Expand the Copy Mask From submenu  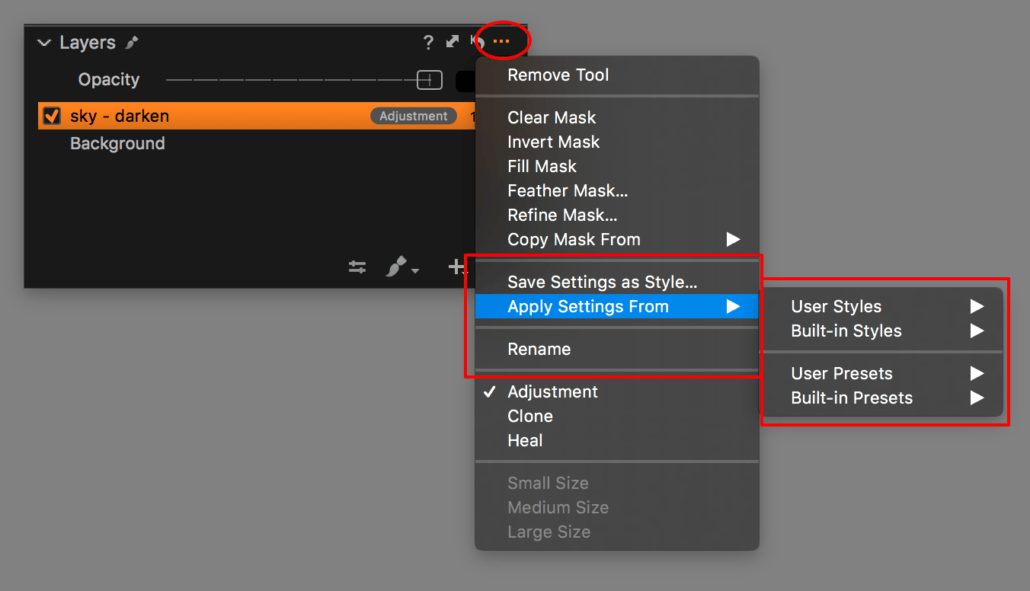pos(575,239)
